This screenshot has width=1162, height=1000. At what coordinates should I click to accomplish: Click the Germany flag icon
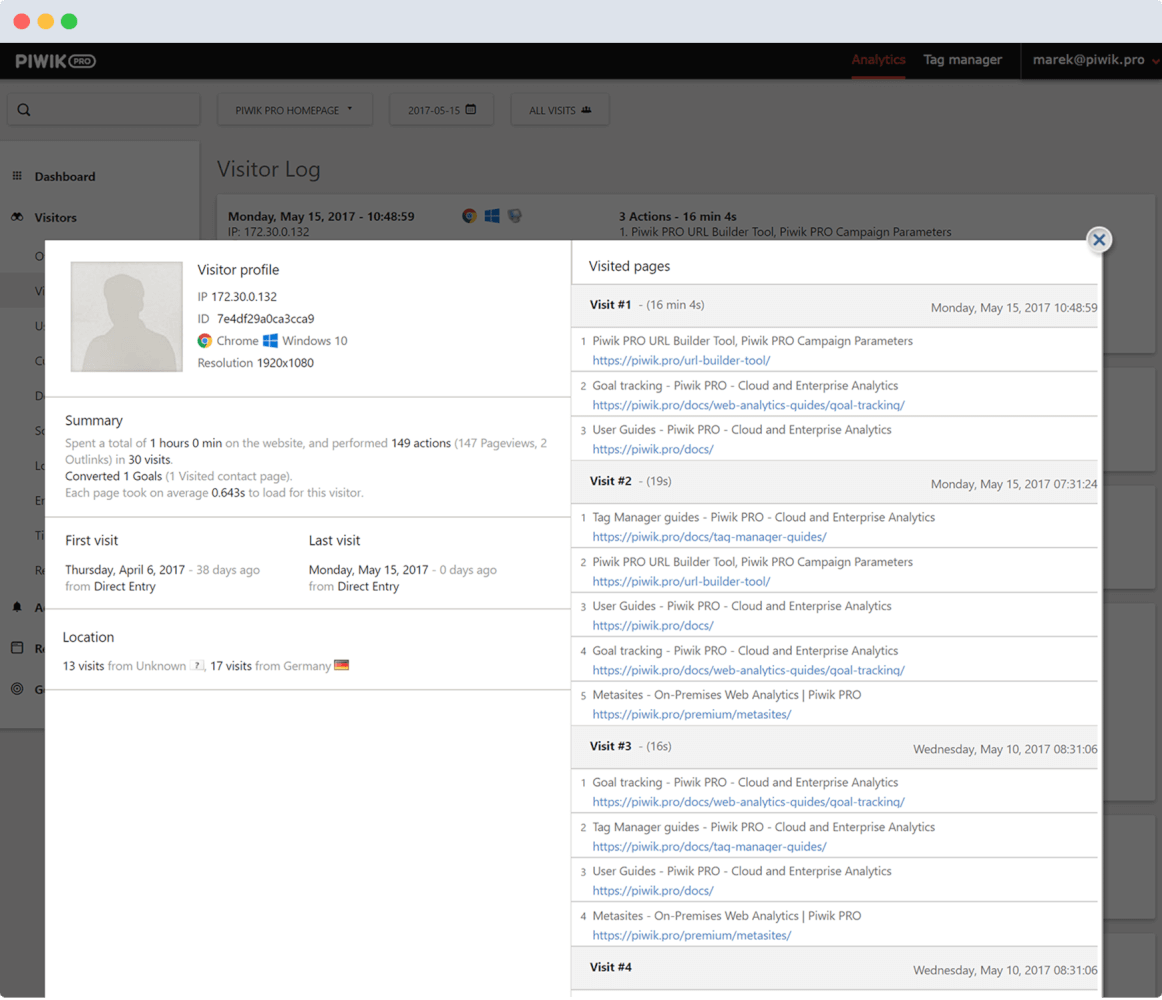click(x=342, y=665)
